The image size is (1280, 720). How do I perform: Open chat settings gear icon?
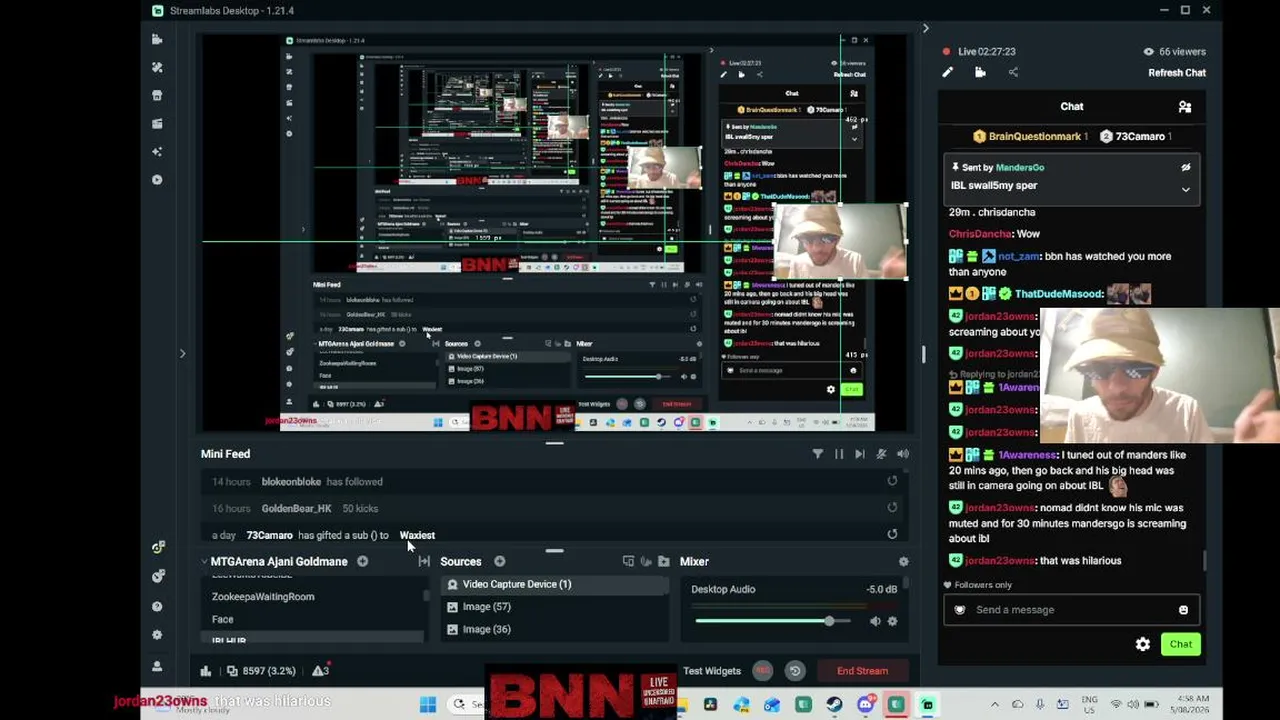[x=1143, y=645]
